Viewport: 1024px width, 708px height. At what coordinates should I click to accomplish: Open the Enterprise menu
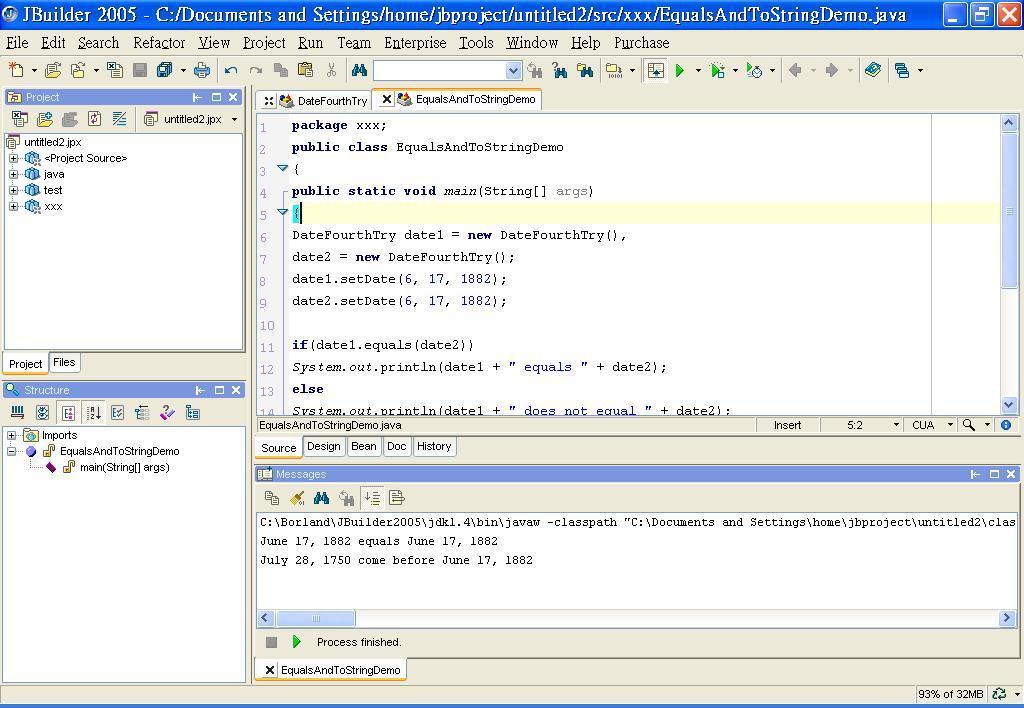415,42
